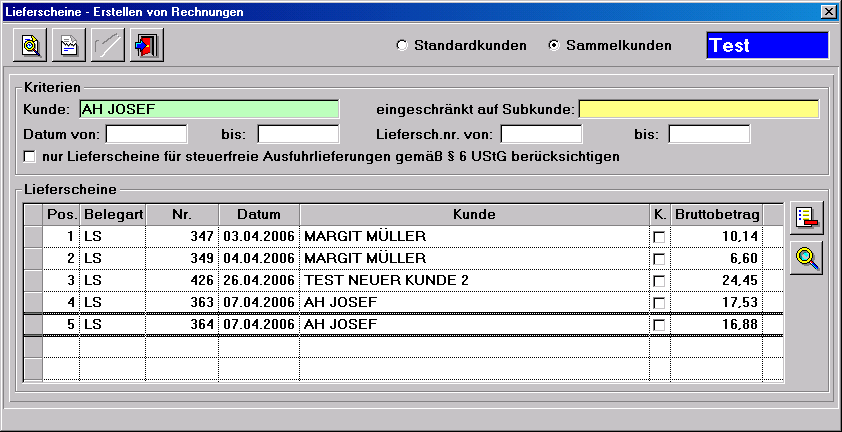Check the K. box for Lieferschein 426
The image size is (842, 432).
tap(659, 281)
